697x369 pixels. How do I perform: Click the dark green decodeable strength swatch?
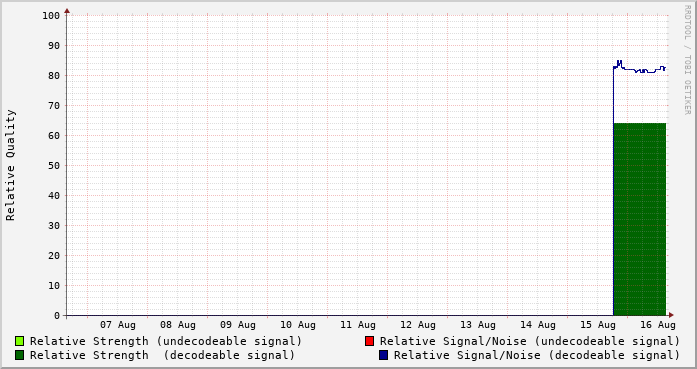(x=19, y=355)
